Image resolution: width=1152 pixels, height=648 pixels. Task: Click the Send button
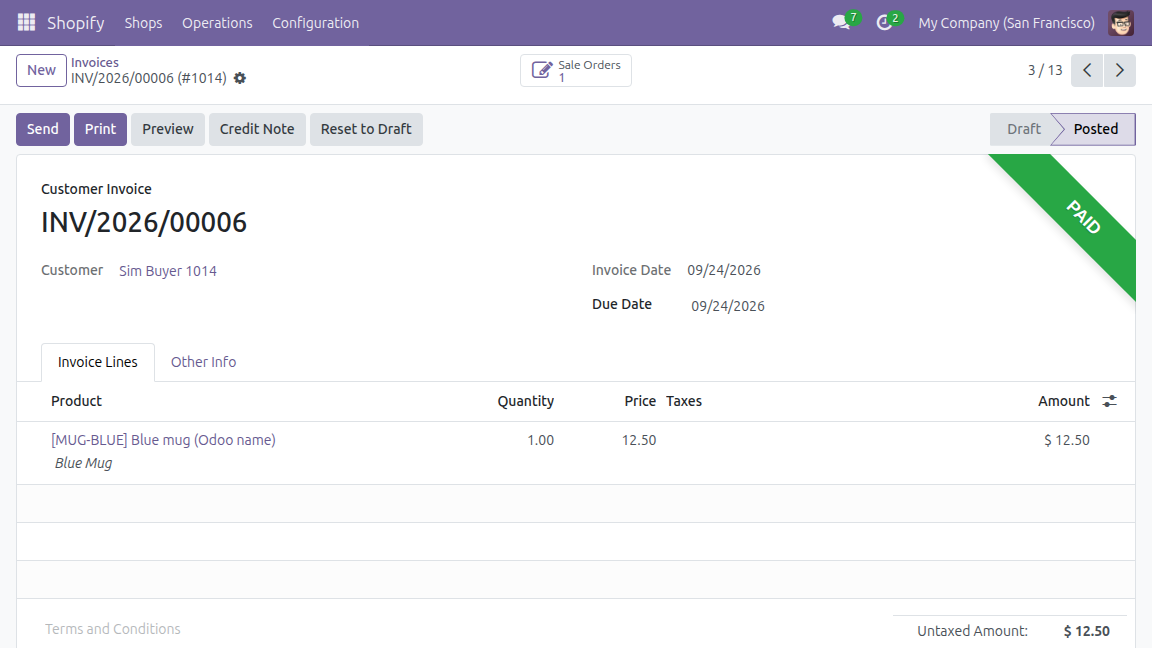tap(43, 129)
